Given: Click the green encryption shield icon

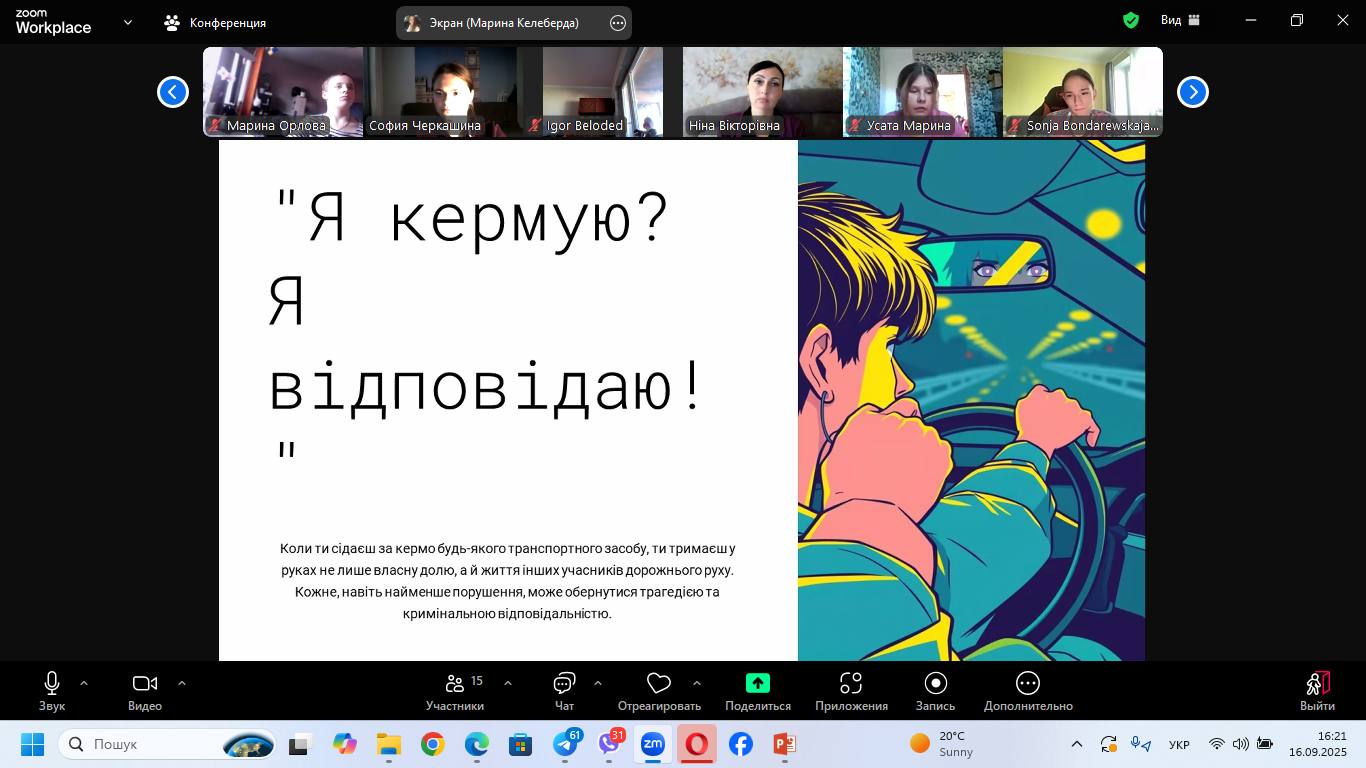Looking at the screenshot, I should [x=1131, y=21].
